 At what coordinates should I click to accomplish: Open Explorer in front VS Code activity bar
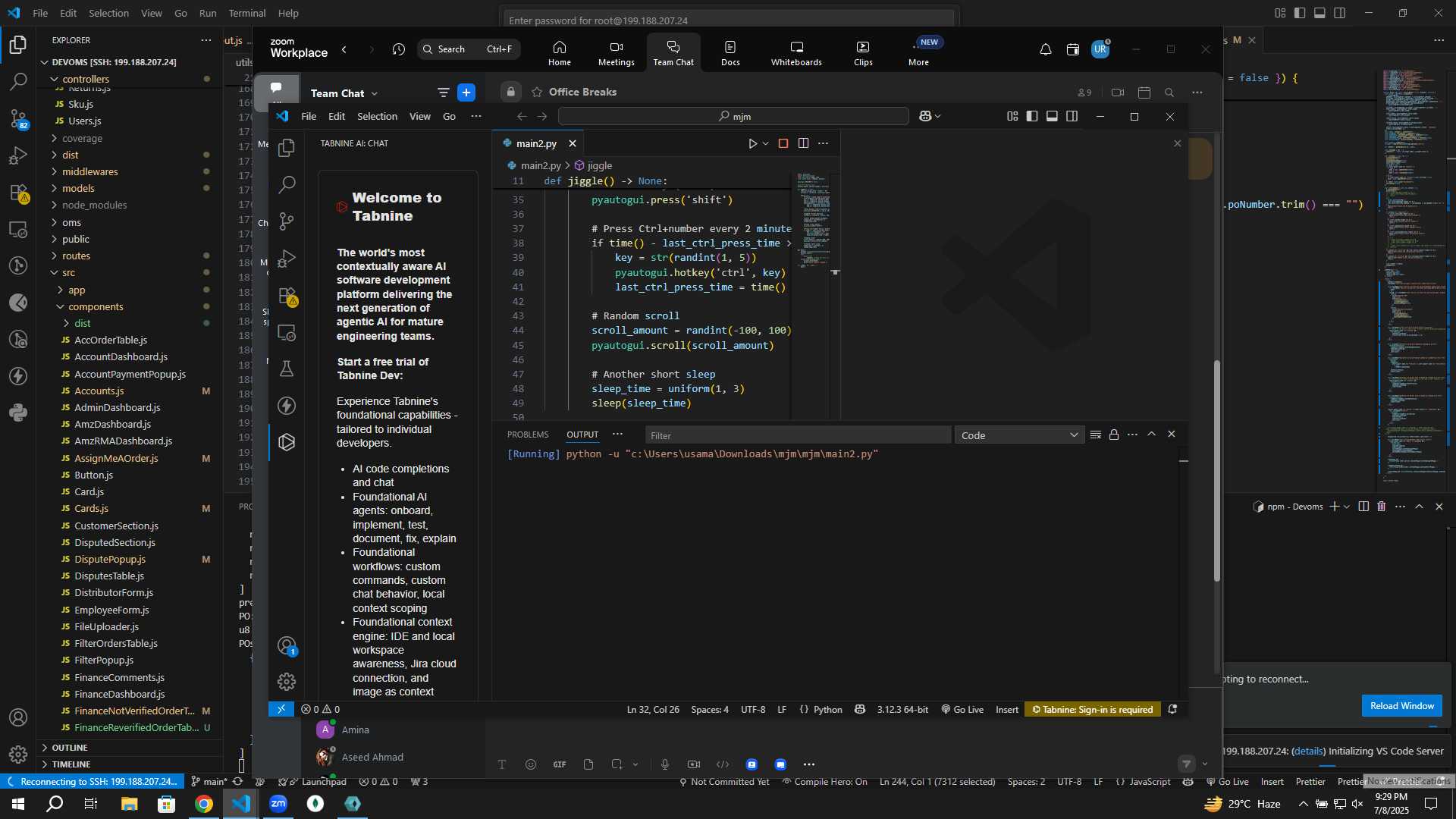(287, 148)
